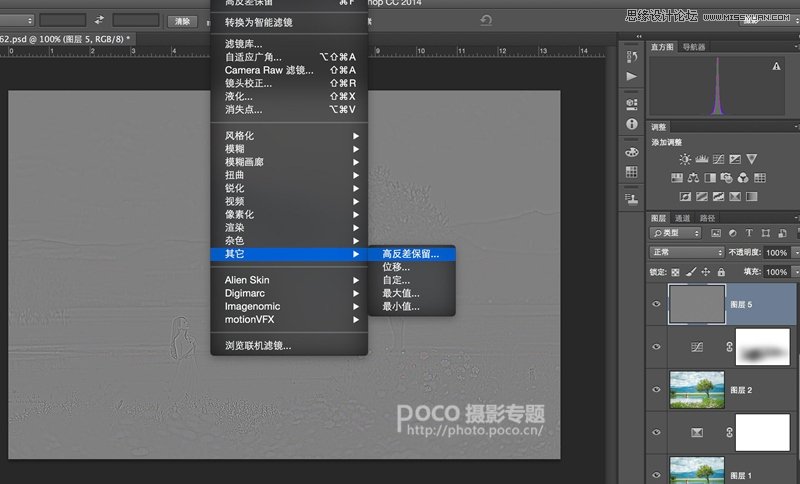Add a Color Lookup adjustment
The width and height of the screenshot is (800, 484).
(760, 178)
